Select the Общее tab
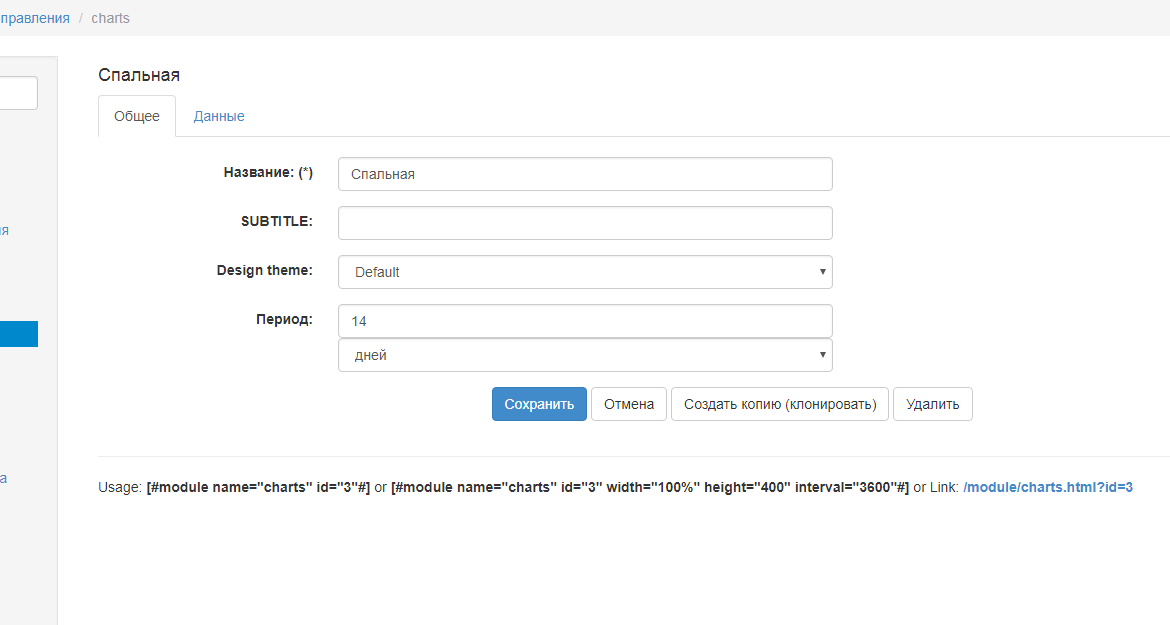 tap(137, 116)
